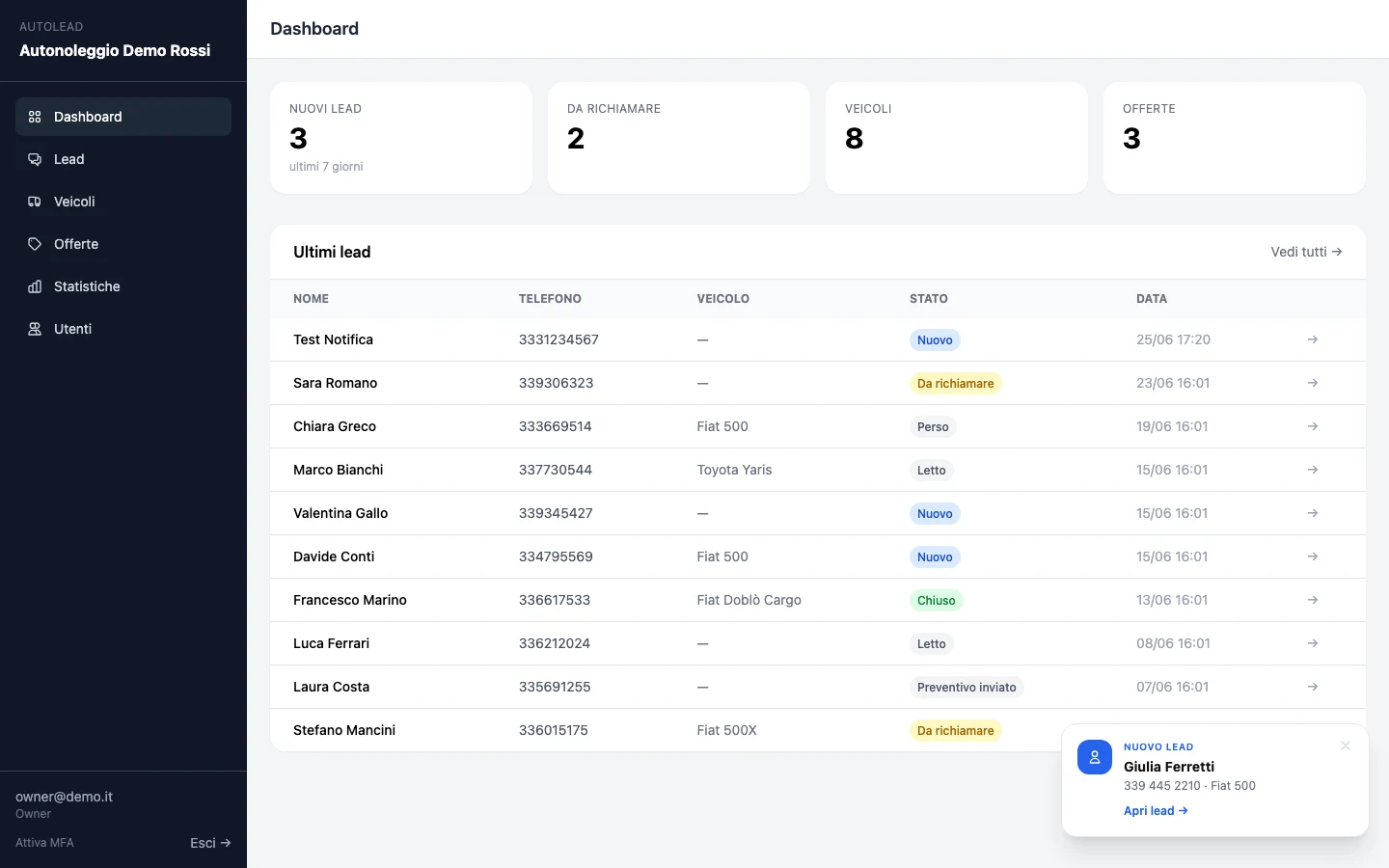Open Marco Bianchi lead via row arrow
Viewport: 1389px width, 868px height.
(x=1313, y=470)
